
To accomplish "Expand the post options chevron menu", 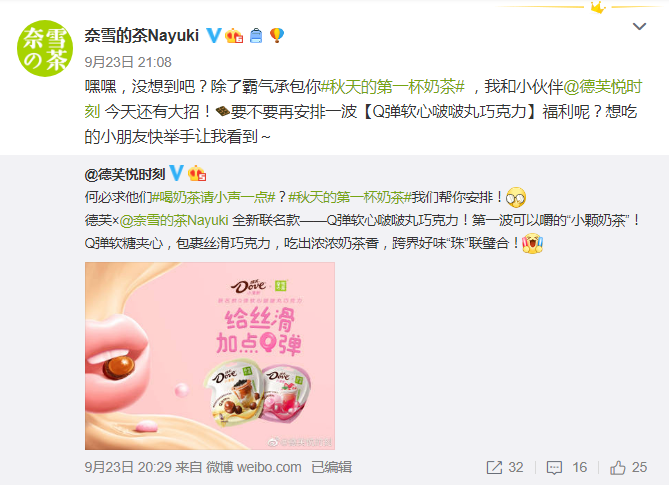I will coord(639,26).
